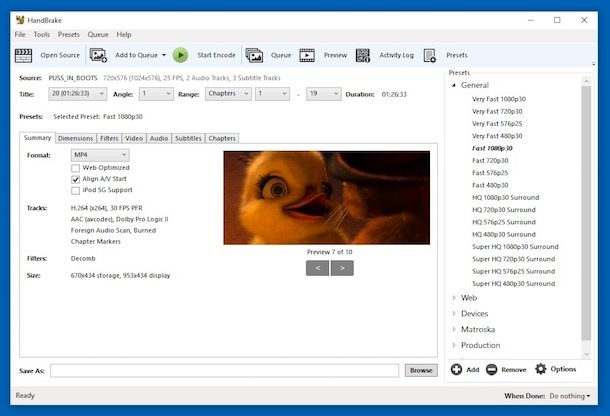Enable the Web Optimized checkbox
The width and height of the screenshot is (610, 416).
click(75, 168)
